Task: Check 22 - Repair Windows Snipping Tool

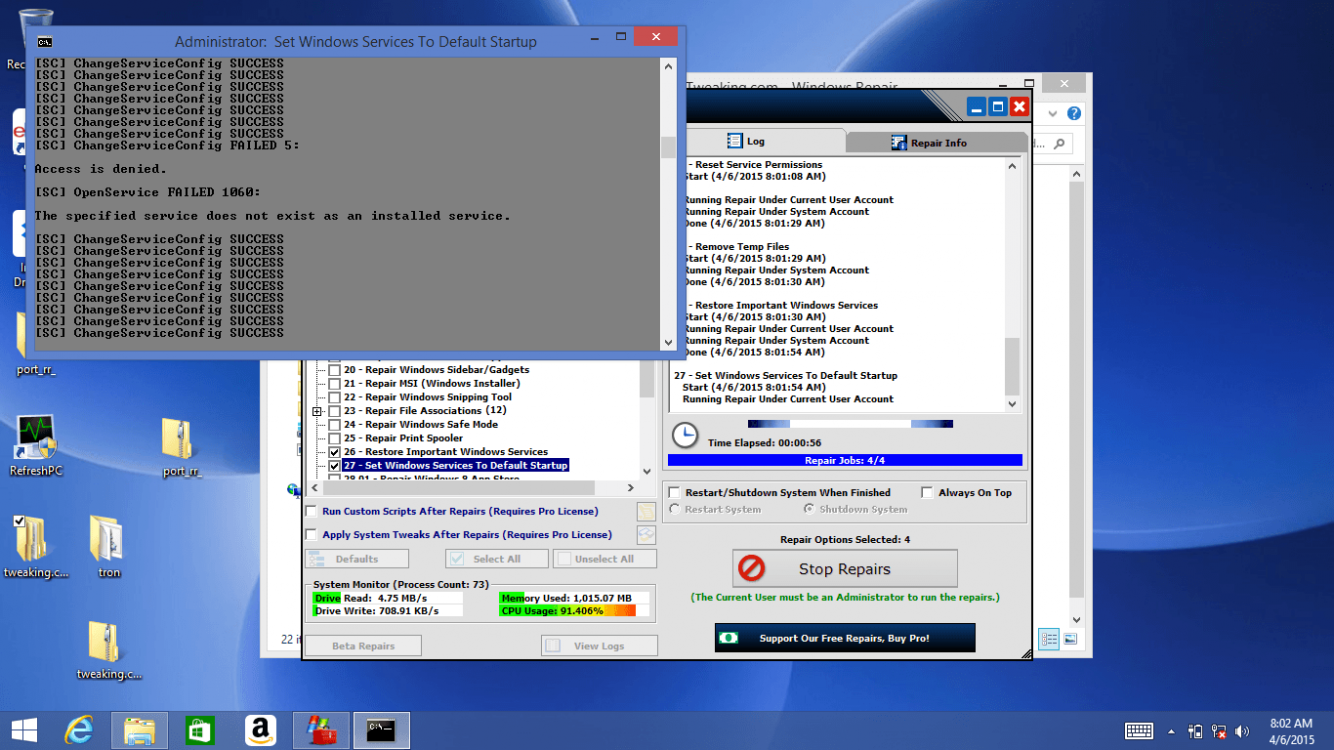Action: point(334,397)
